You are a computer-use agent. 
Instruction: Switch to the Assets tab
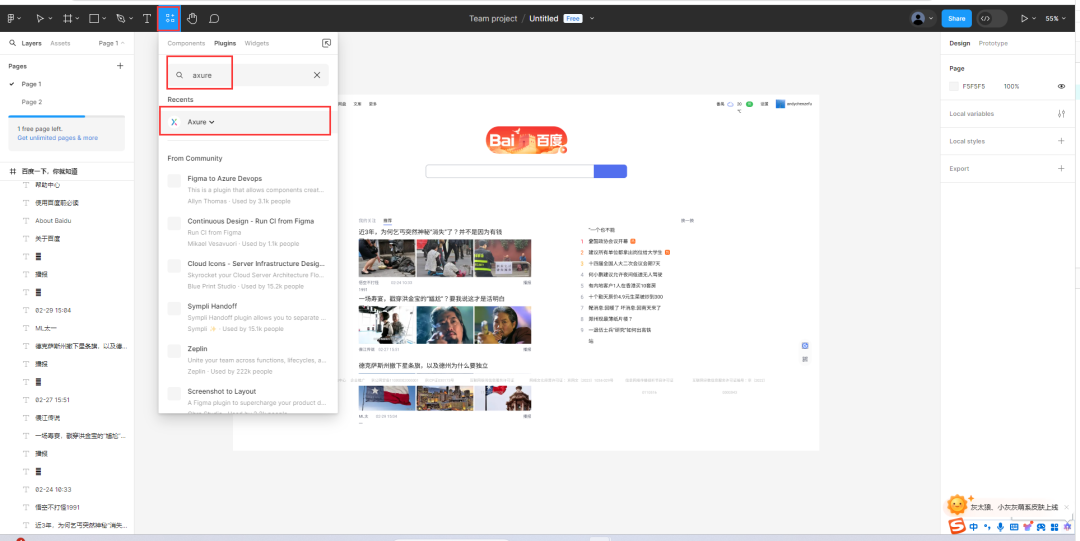60,43
